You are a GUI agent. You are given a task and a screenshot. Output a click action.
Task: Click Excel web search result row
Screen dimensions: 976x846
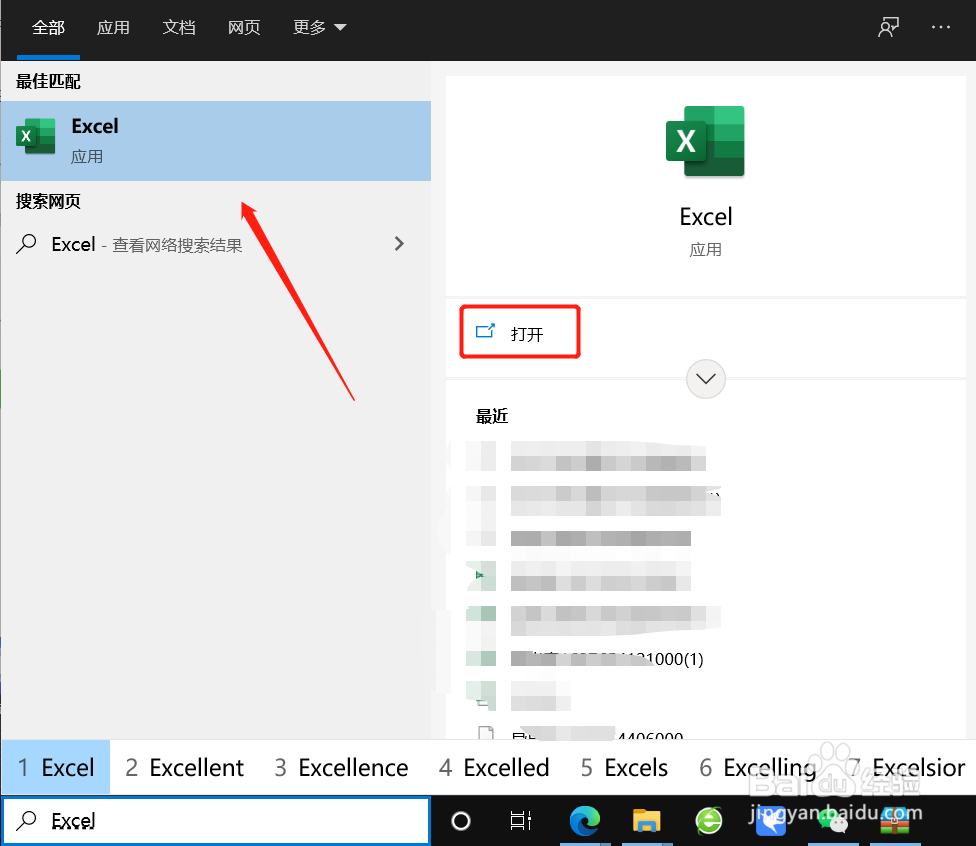click(x=216, y=244)
